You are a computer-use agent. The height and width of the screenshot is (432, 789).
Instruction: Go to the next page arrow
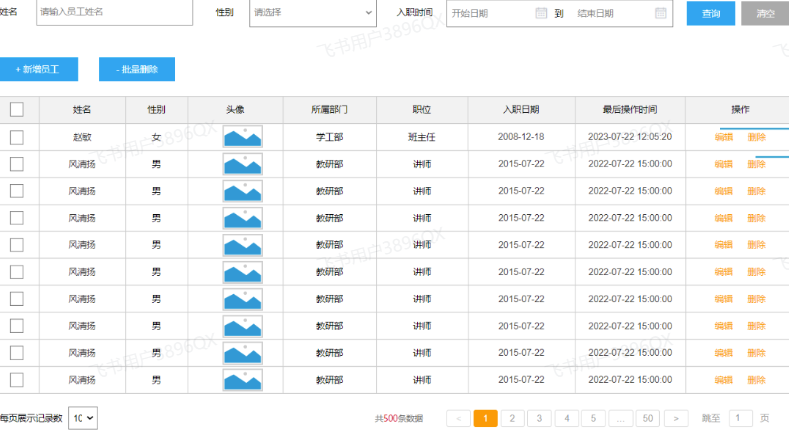(676, 418)
